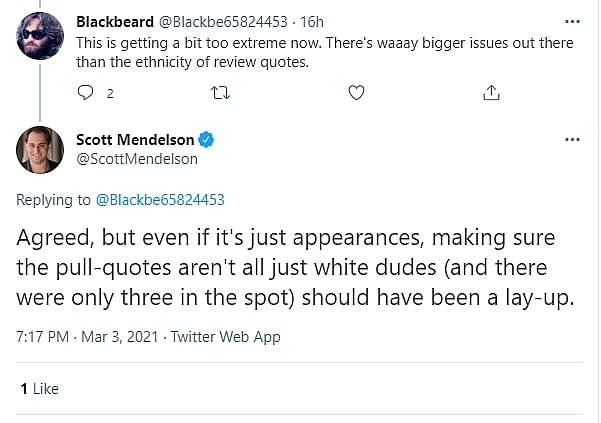The height and width of the screenshot is (423, 601).
Task: Click the @Blackbe65824453 mention in Replying to
Action: coord(159,199)
